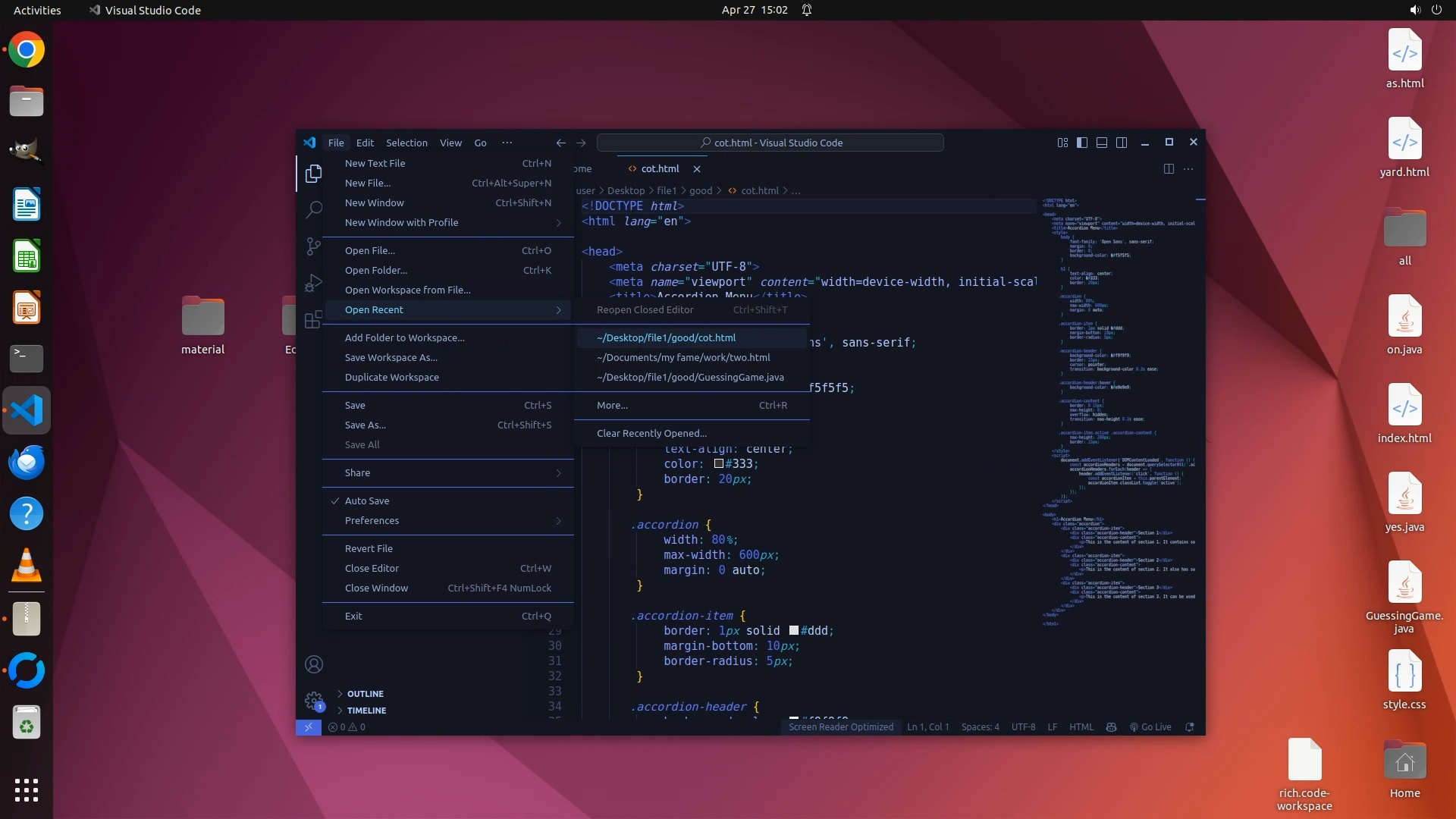Click the Split Editor Right icon
Image resolution: width=1456 pixels, height=819 pixels.
1169,168
